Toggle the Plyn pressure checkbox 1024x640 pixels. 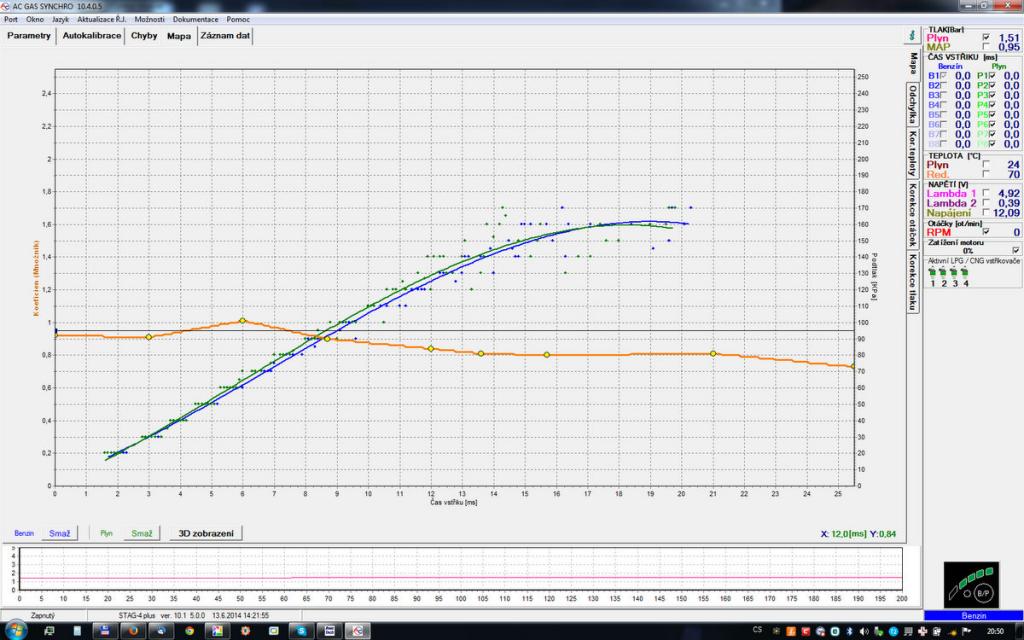987,37
